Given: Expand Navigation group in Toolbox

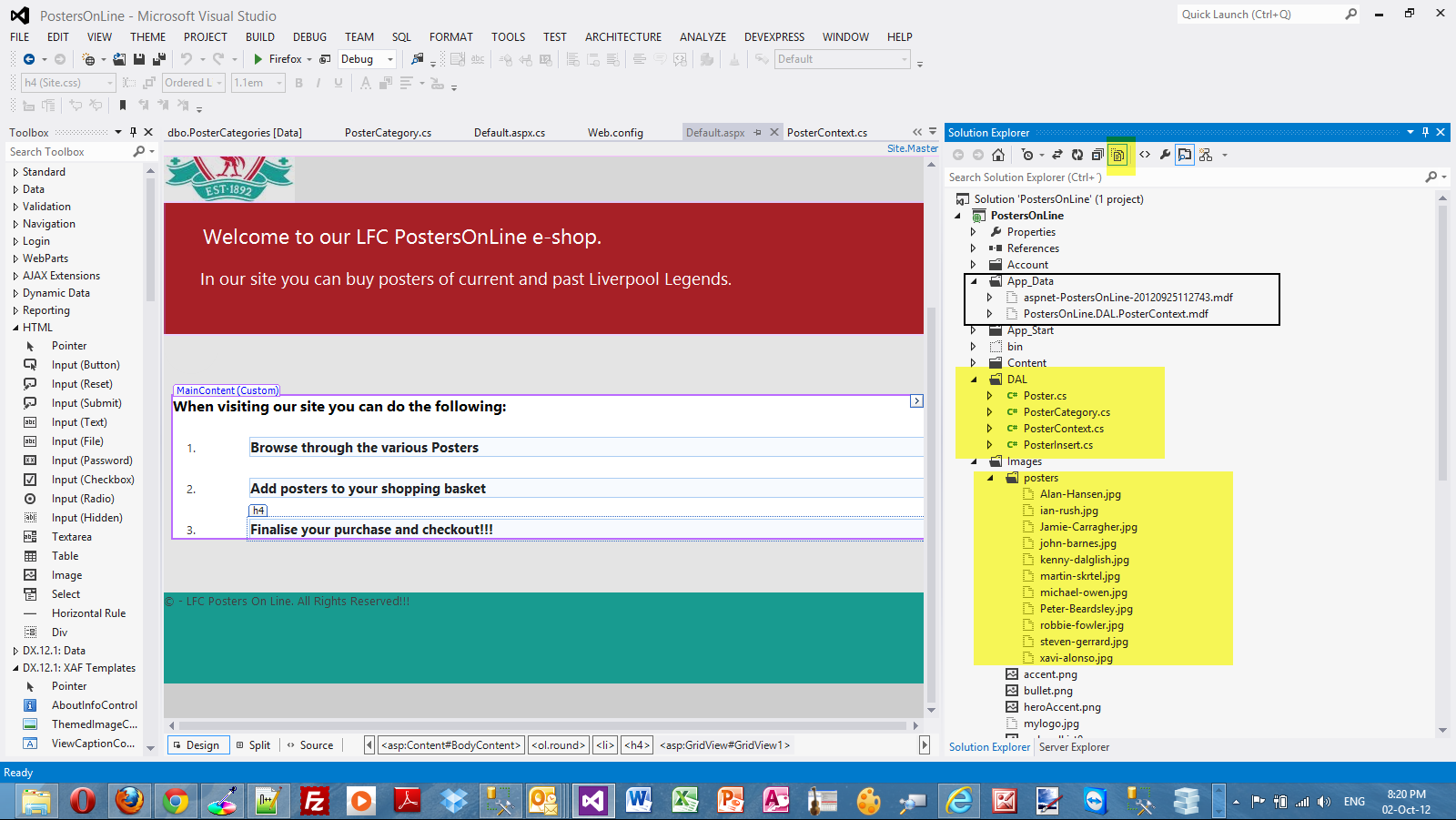Looking at the screenshot, I should click(x=15, y=224).
